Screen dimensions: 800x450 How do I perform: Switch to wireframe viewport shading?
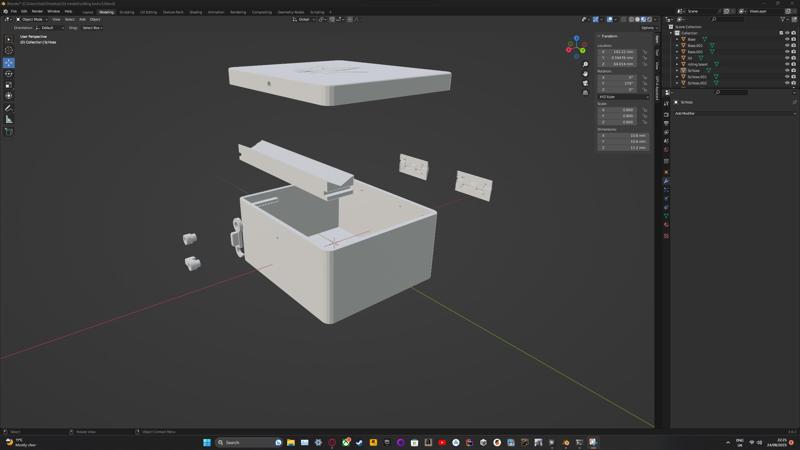632,19
